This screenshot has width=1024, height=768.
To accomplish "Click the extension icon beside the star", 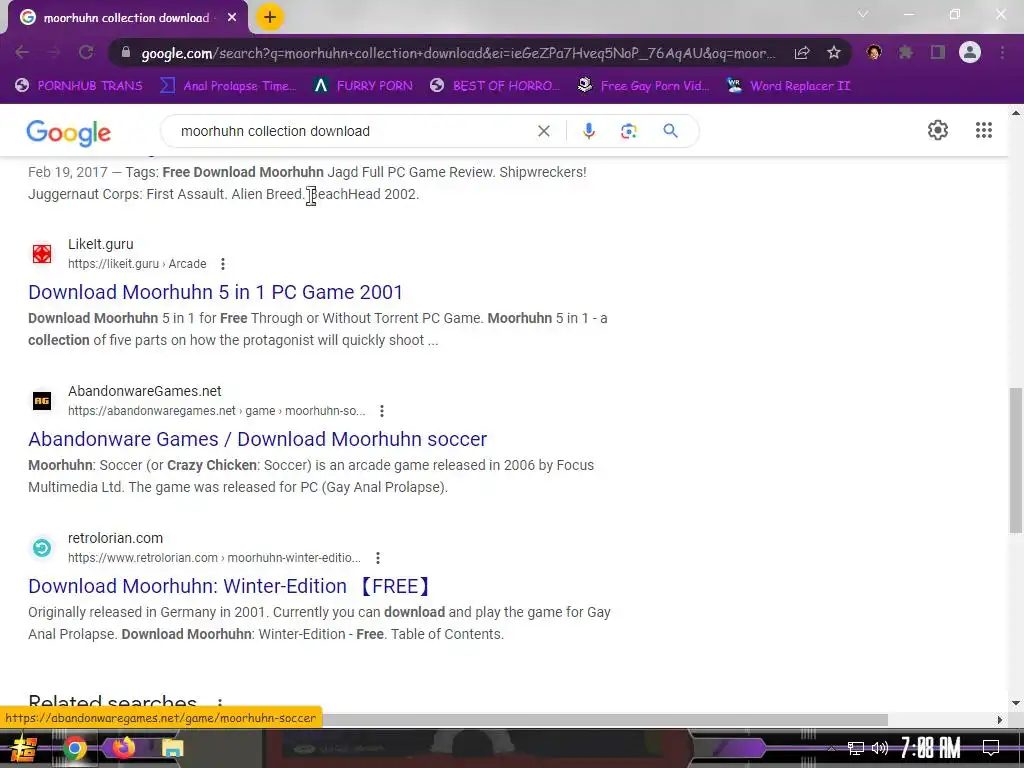I will point(874,52).
